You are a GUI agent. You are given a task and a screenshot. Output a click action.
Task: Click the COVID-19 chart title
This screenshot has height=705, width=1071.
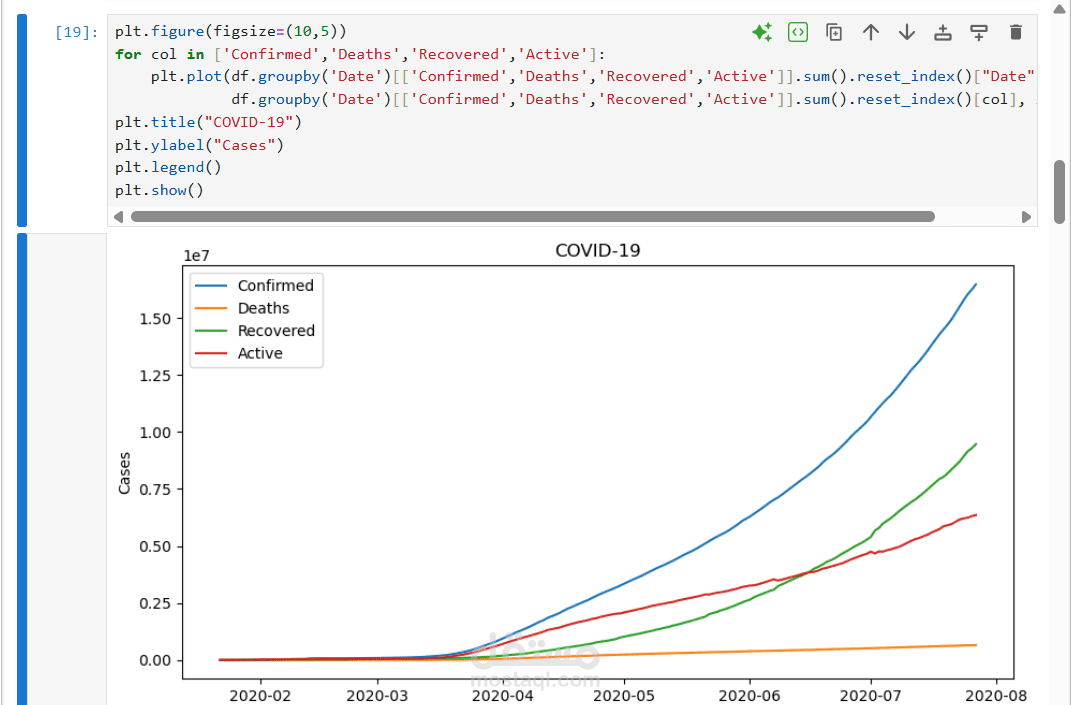598,251
